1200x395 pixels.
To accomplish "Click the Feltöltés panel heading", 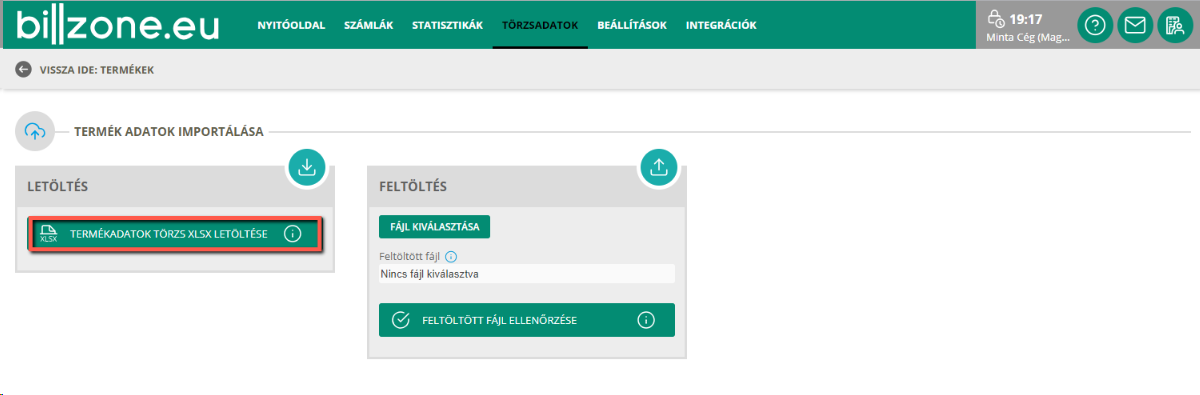I will click(413, 186).
